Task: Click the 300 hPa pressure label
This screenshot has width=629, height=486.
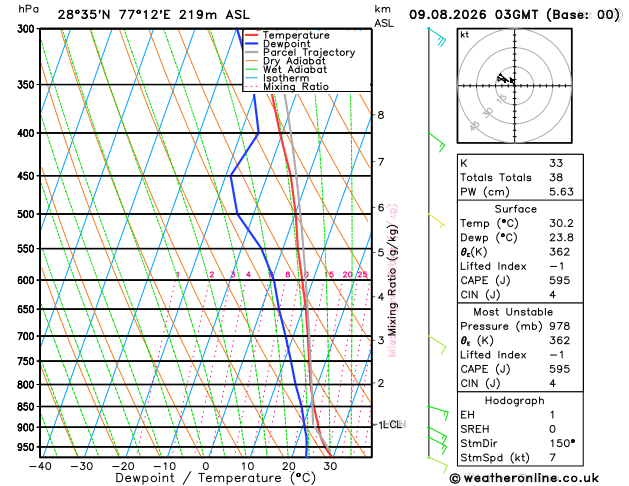Action: pyautogui.click(x=28, y=29)
